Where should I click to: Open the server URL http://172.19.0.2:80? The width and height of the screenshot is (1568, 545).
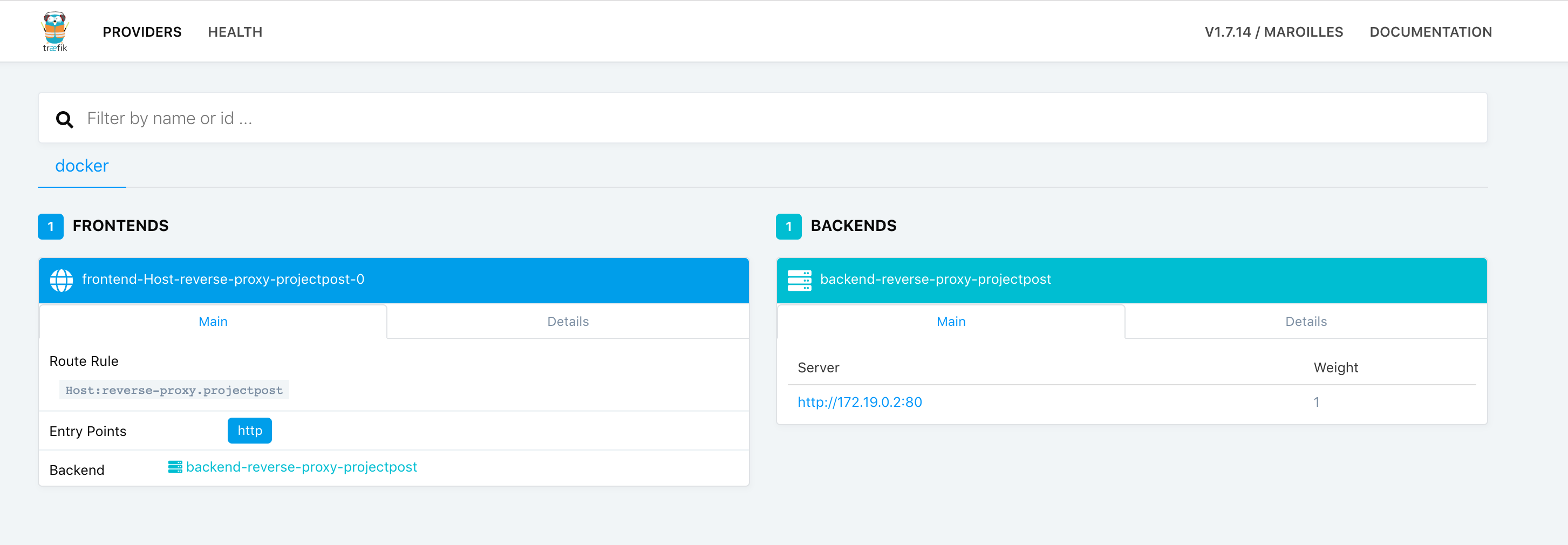coord(859,402)
